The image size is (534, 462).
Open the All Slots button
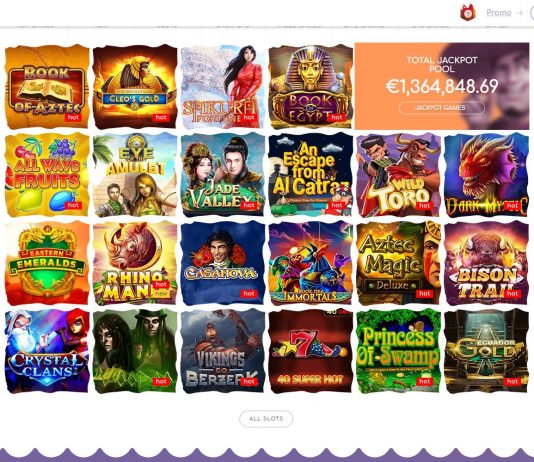pos(266,418)
